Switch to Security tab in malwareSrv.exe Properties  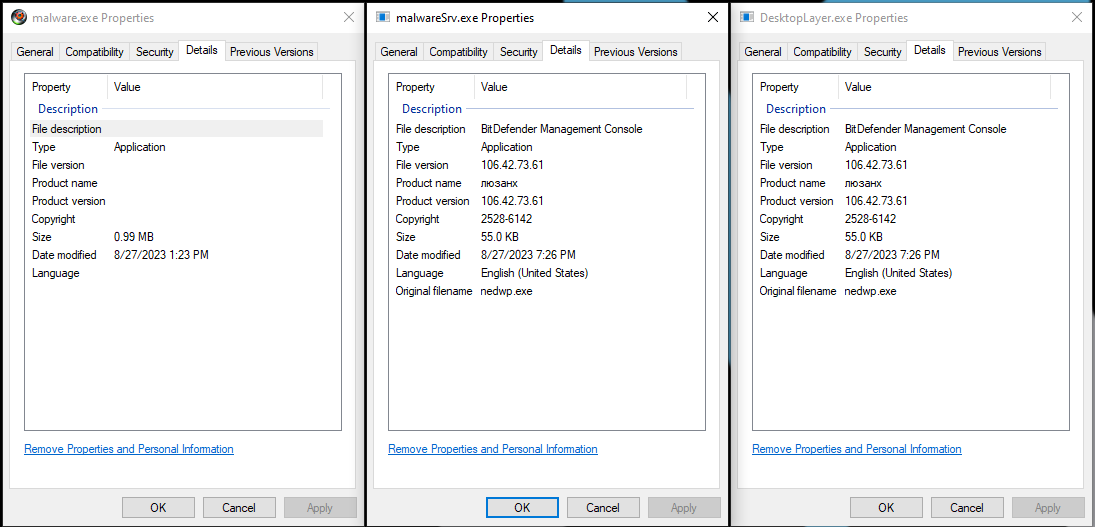518,52
